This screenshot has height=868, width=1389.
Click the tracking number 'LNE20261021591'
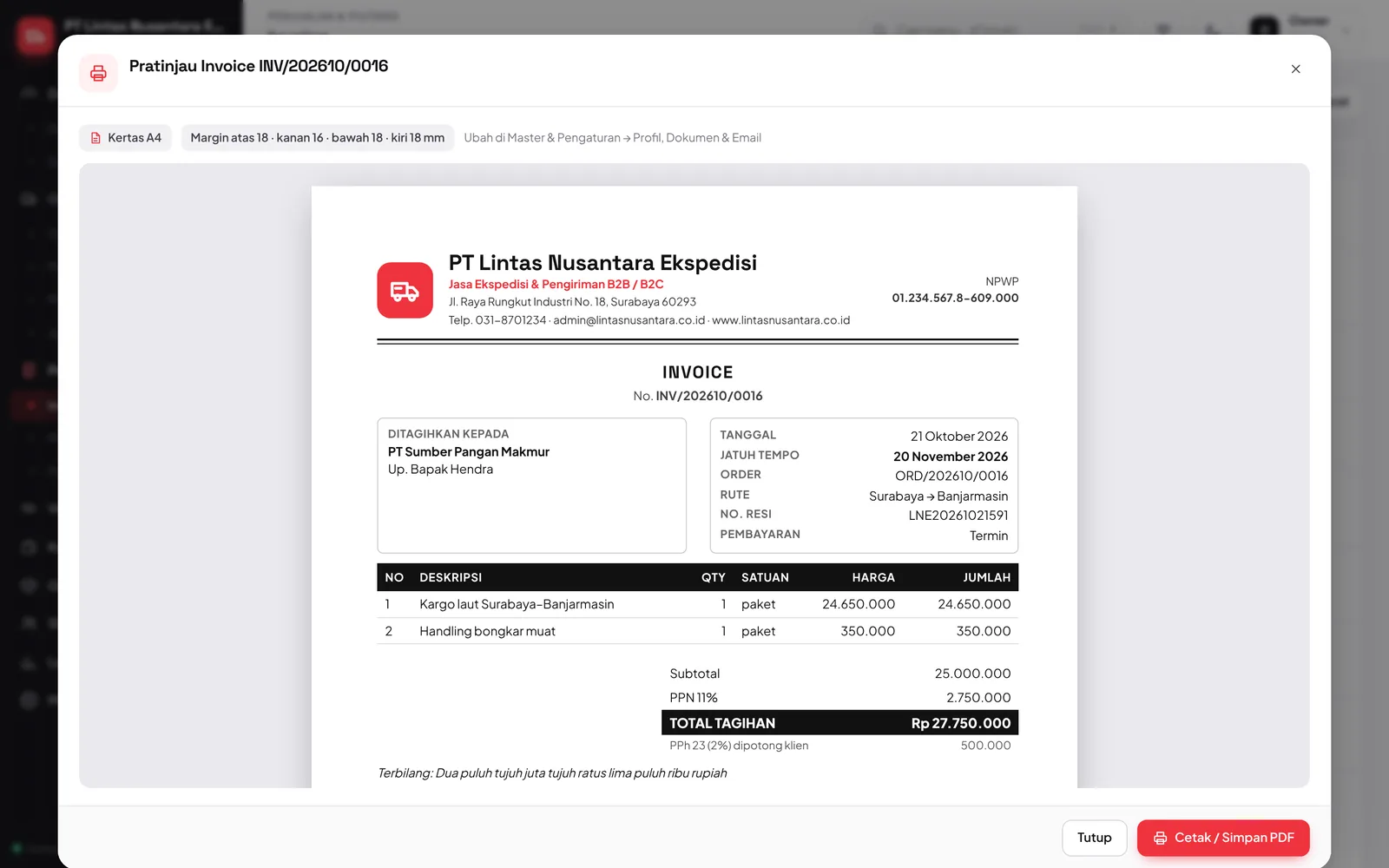958,516
